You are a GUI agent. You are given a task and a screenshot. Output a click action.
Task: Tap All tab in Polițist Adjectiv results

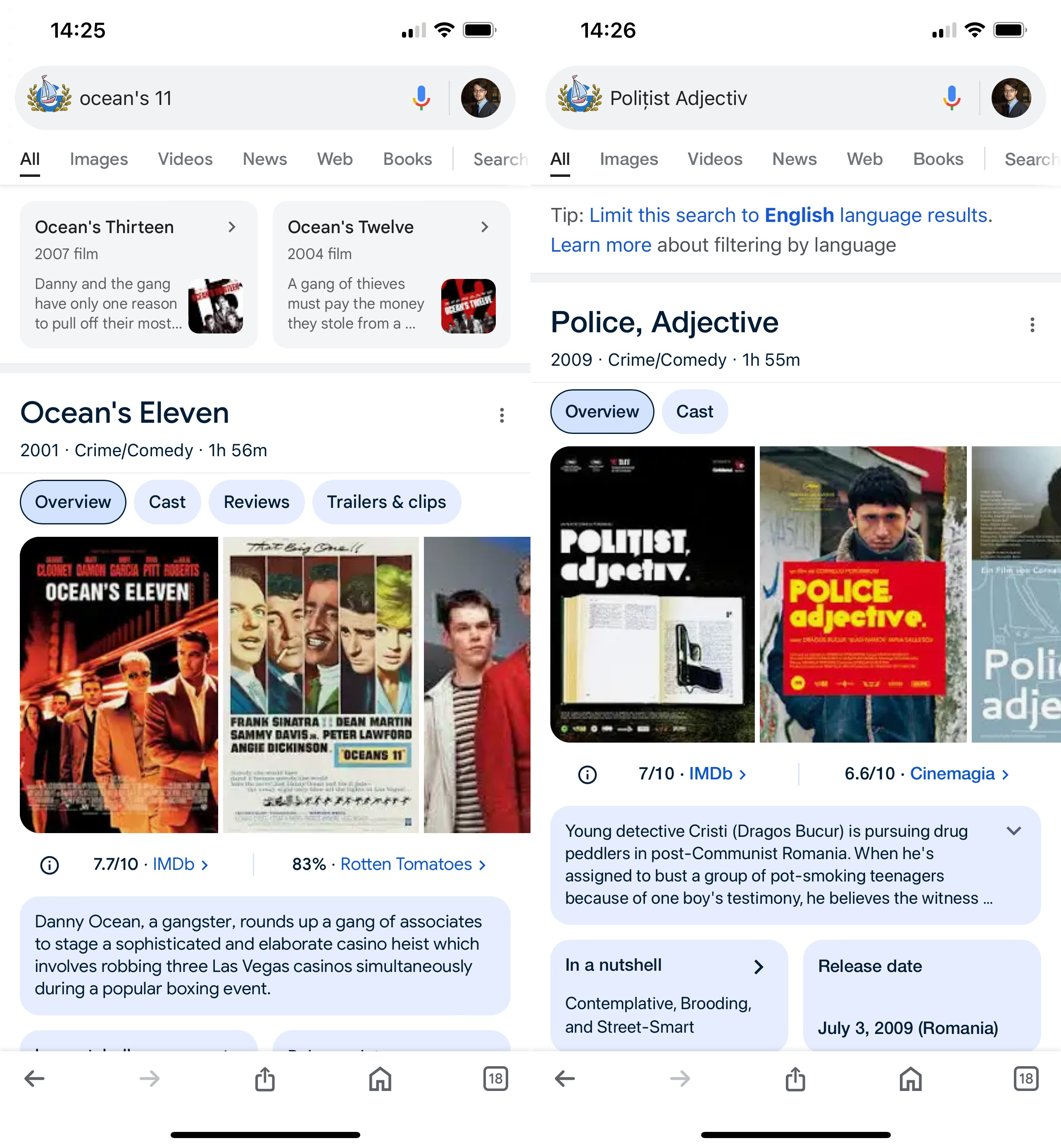(x=560, y=159)
